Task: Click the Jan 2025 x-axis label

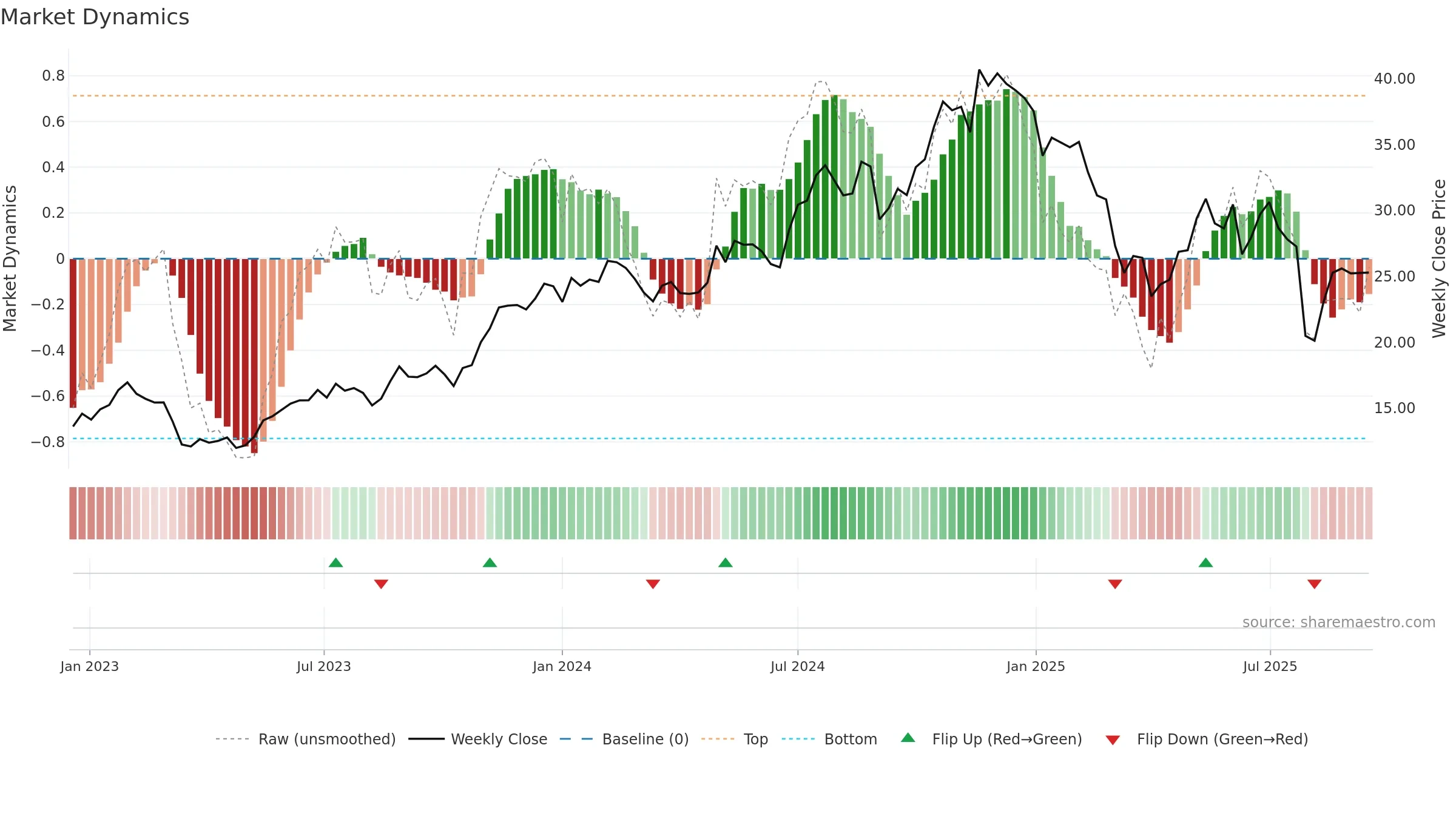Action: (x=1036, y=666)
